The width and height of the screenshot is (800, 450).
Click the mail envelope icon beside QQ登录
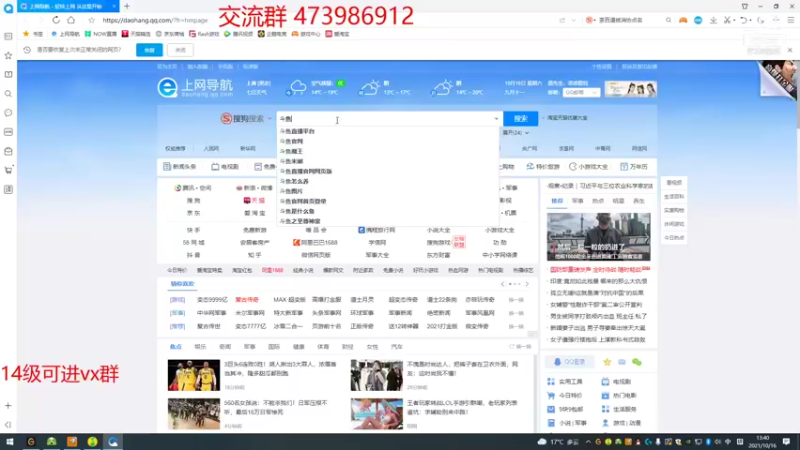point(622,362)
